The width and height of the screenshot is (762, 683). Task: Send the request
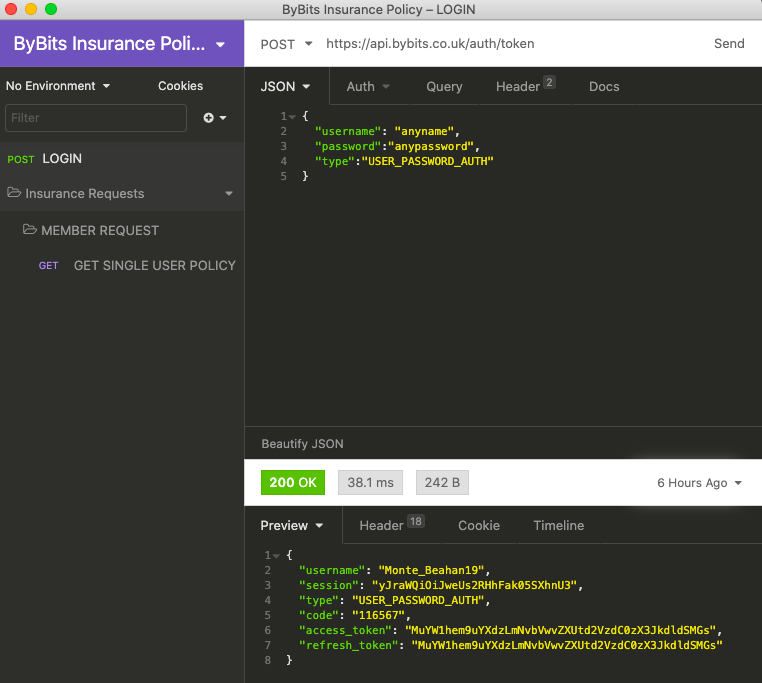coord(729,44)
